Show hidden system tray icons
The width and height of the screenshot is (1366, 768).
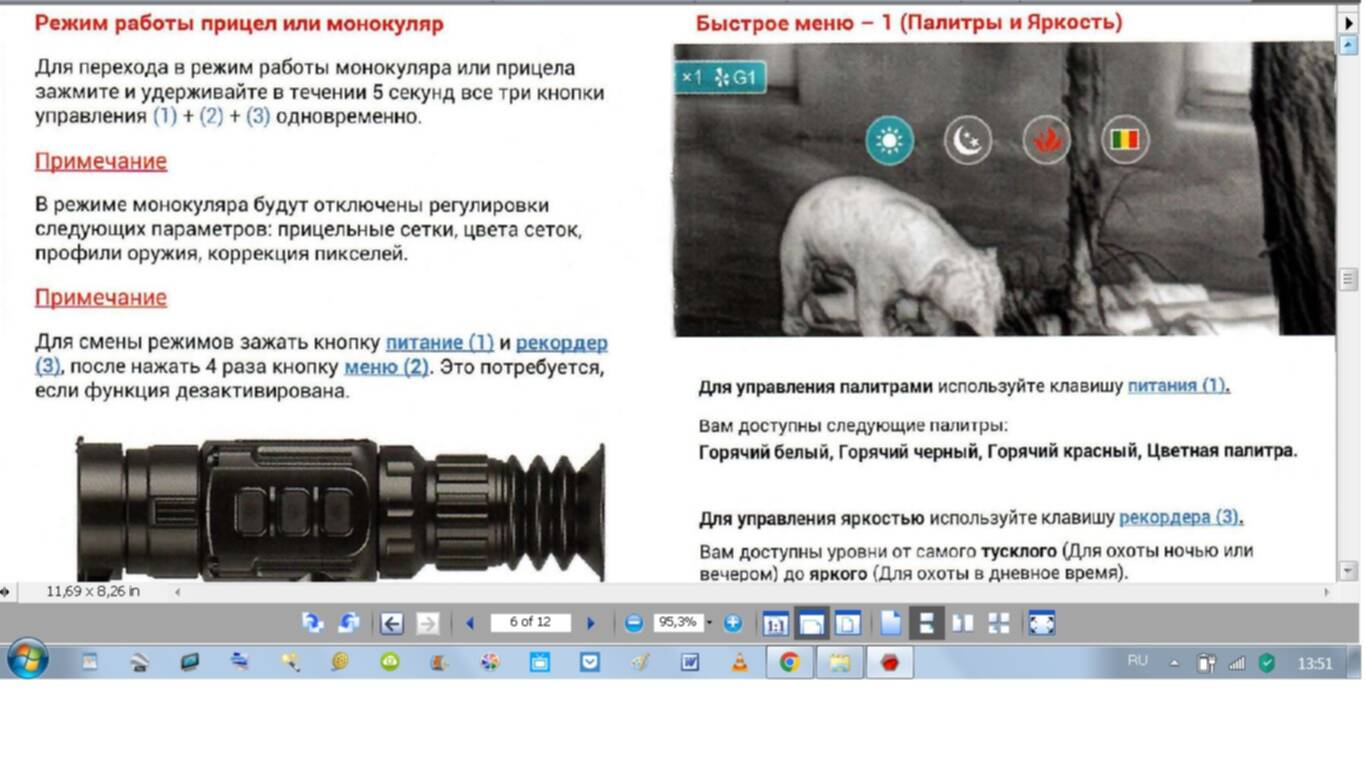[x=1174, y=663]
